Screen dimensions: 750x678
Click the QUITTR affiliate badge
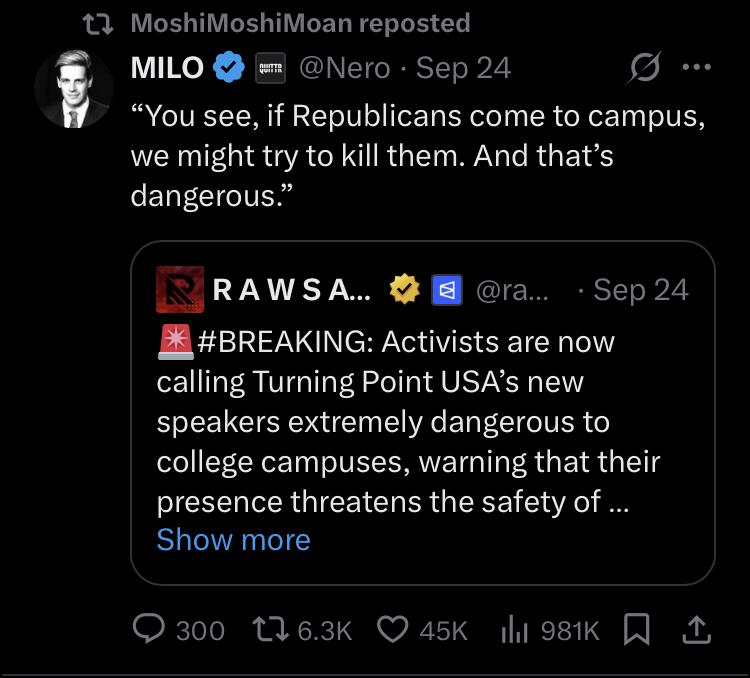[270, 68]
